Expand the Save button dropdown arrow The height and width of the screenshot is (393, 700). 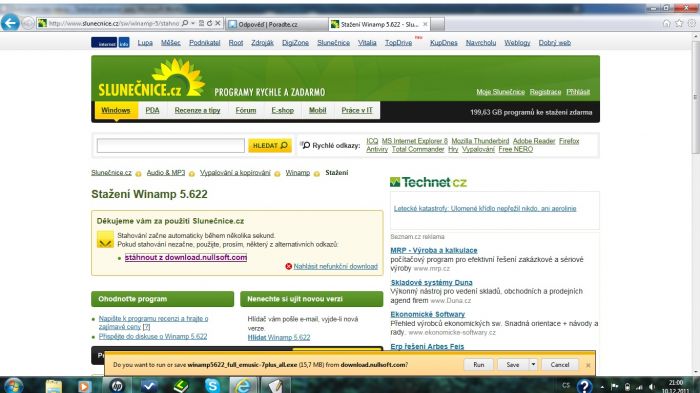point(533,364)
